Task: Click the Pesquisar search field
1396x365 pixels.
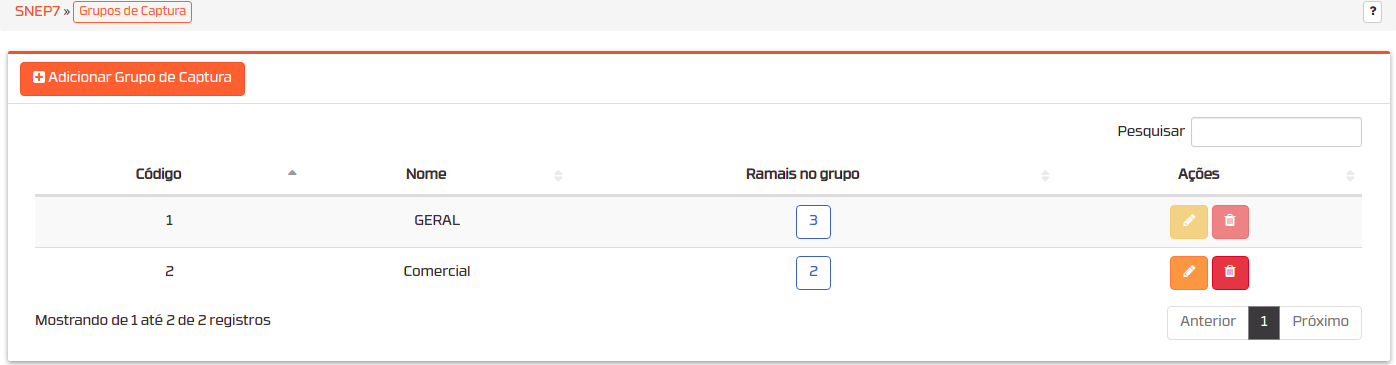Action: (1276, 132)
